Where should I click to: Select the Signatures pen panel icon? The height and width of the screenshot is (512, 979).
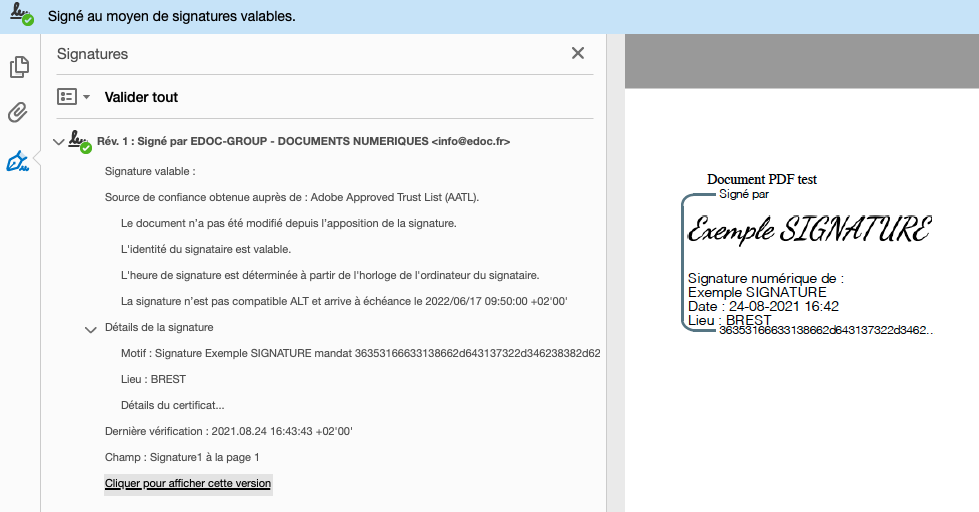17,161
